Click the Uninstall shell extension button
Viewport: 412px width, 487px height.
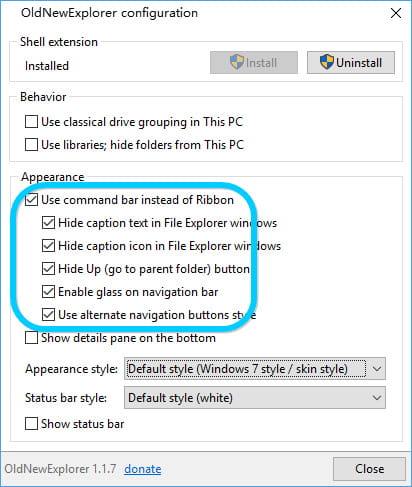[351, 62]
